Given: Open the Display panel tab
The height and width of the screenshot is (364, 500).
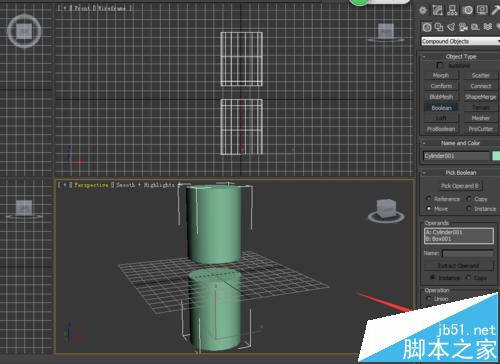Looking at the screenshot, I should [x=482, y=10].
